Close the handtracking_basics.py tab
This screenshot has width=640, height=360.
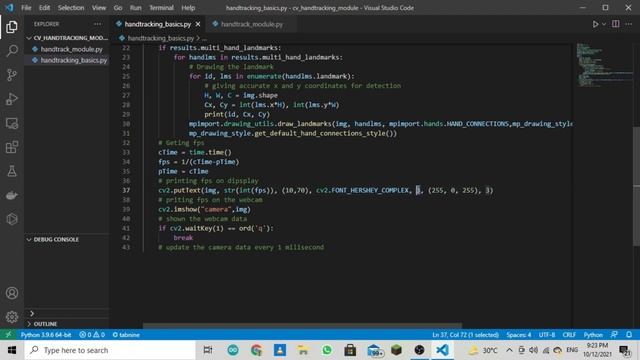click(x=198, y=24)
